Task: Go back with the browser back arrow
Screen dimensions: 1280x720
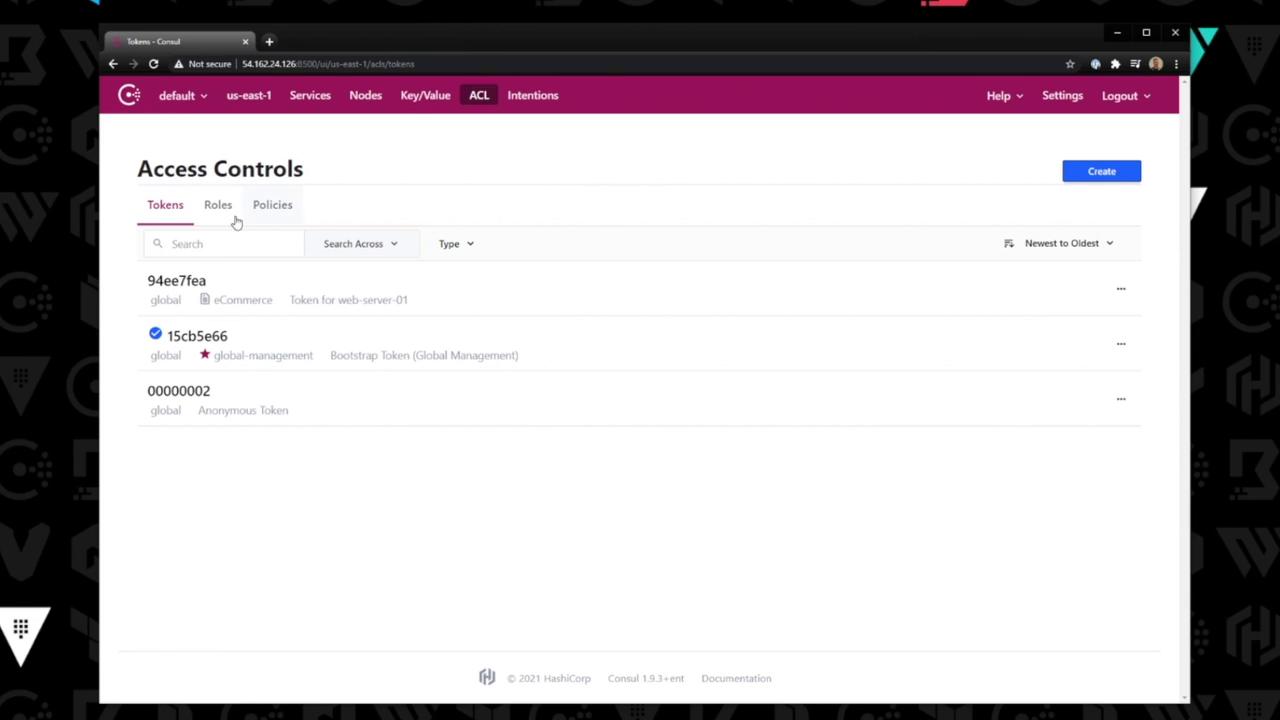Action: tap(113, 64)
